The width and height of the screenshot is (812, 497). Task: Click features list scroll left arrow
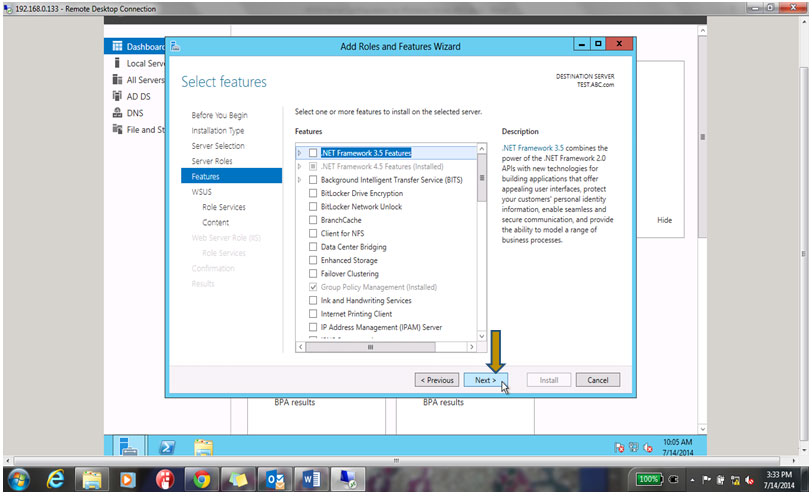tap(301, 347)
